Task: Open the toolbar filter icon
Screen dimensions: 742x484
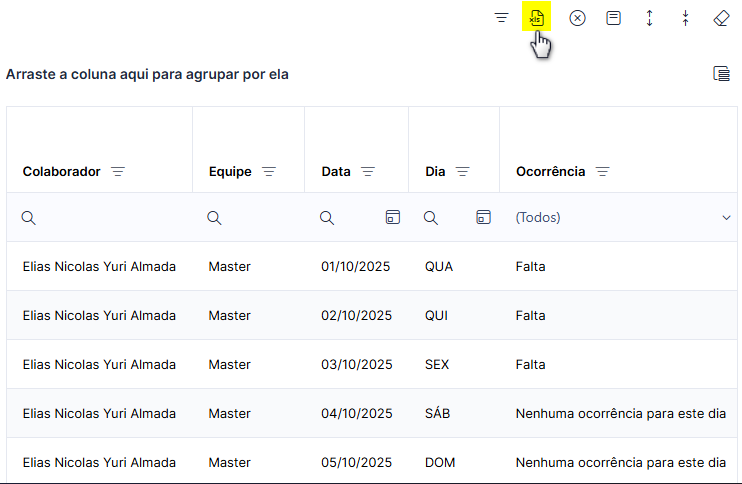Action: coord(501,18)
